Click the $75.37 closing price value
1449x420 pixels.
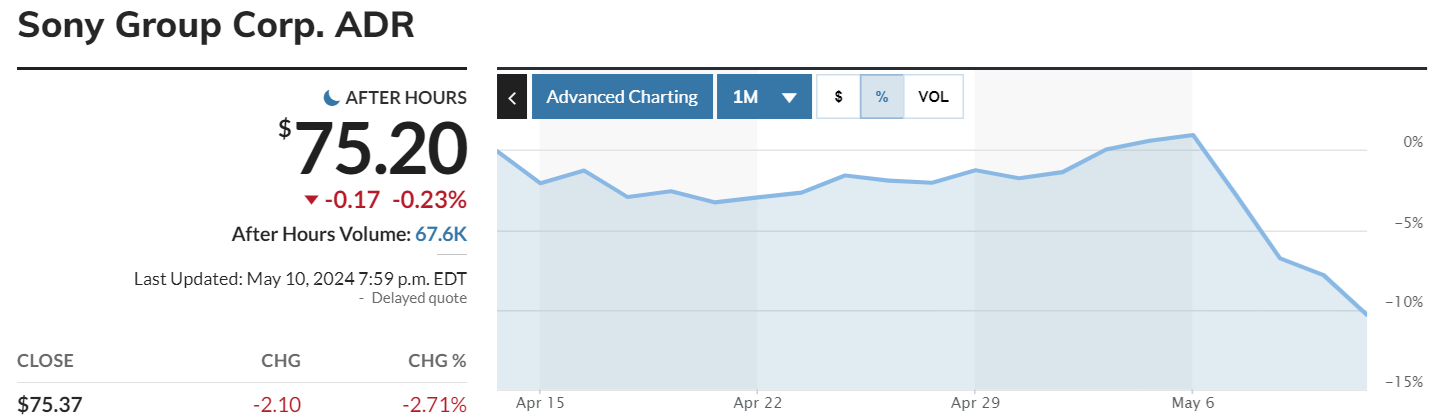50,404
